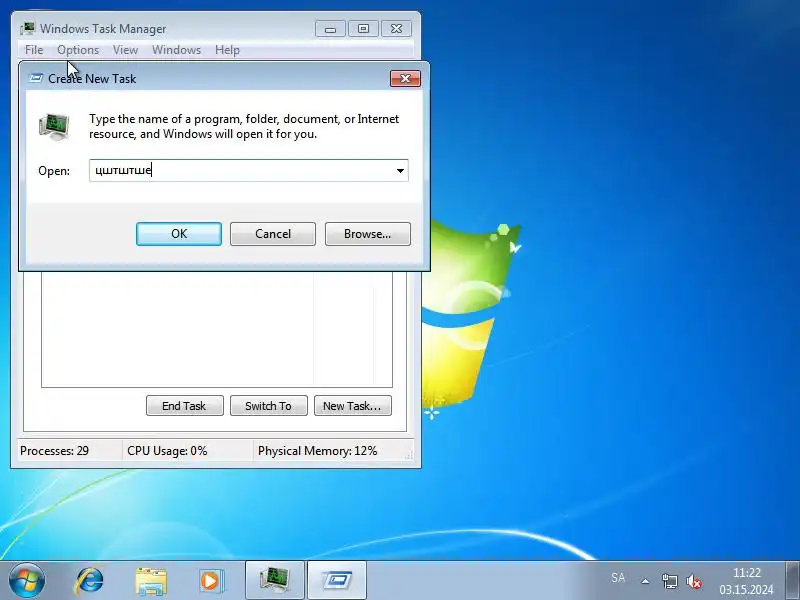The width and height of the screenshot is (800, 600).
Task: Open the clock showing 11:22
Action: pos(746,581)
